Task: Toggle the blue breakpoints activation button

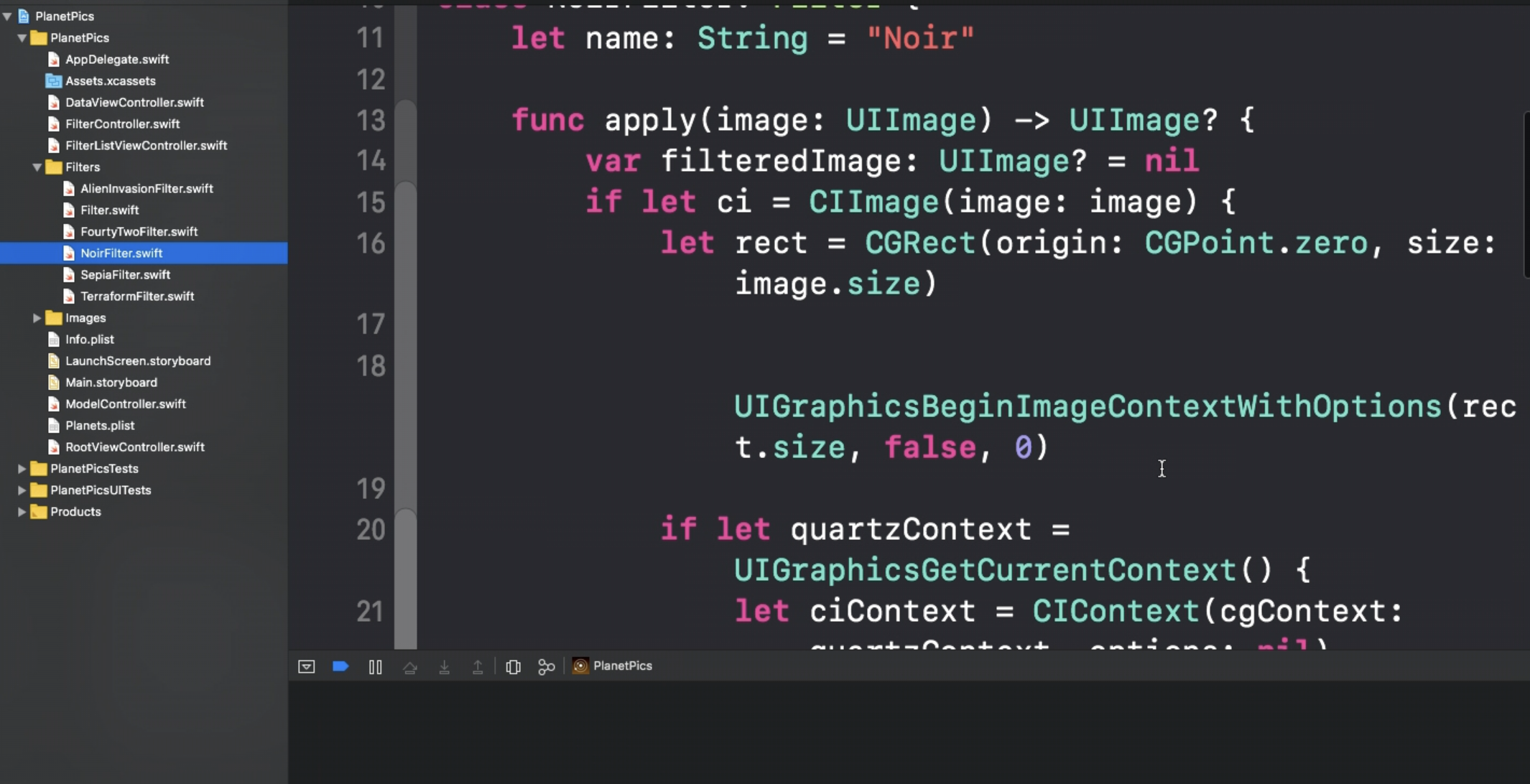Action: tap(340, 666)
